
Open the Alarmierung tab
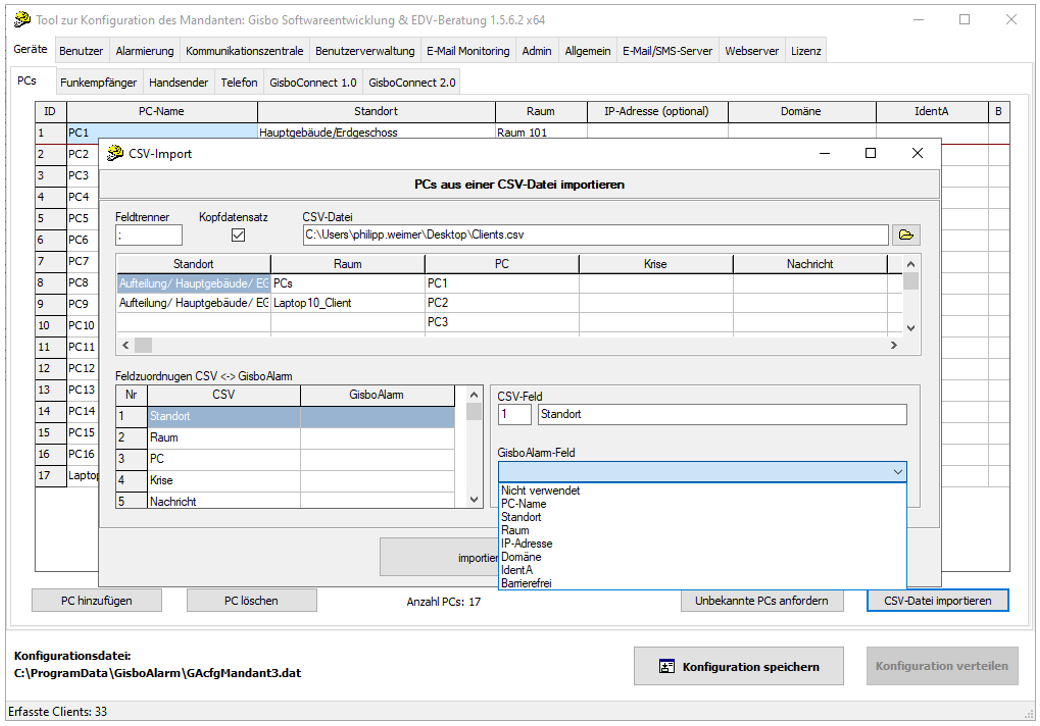(145, 51)
